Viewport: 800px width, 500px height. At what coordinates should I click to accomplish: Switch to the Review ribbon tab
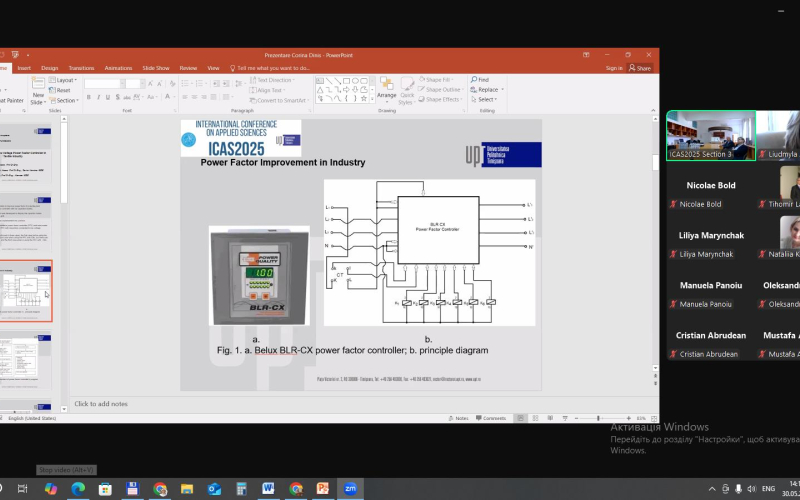pos(188,68)
